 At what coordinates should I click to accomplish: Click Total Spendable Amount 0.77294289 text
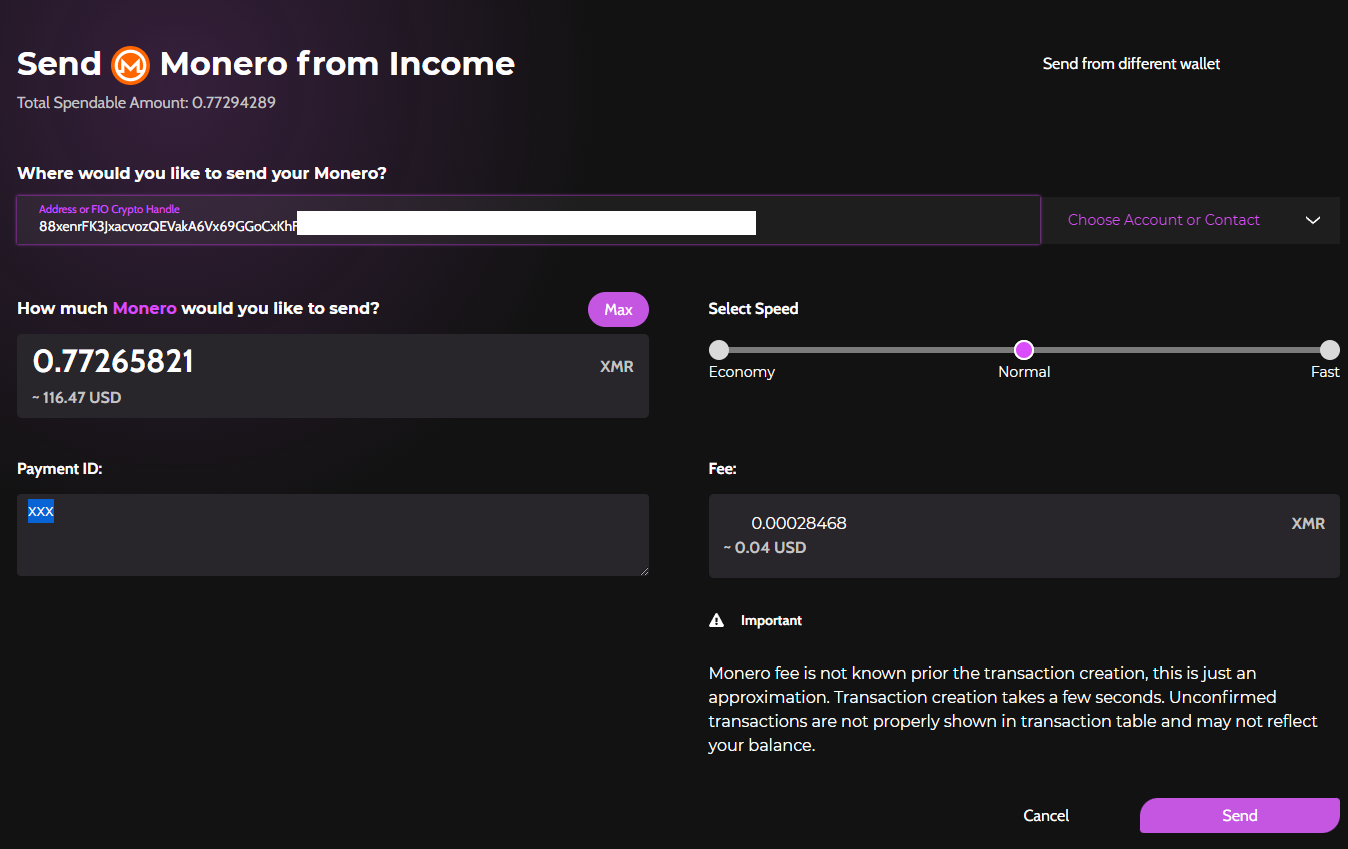pos(146,102)
